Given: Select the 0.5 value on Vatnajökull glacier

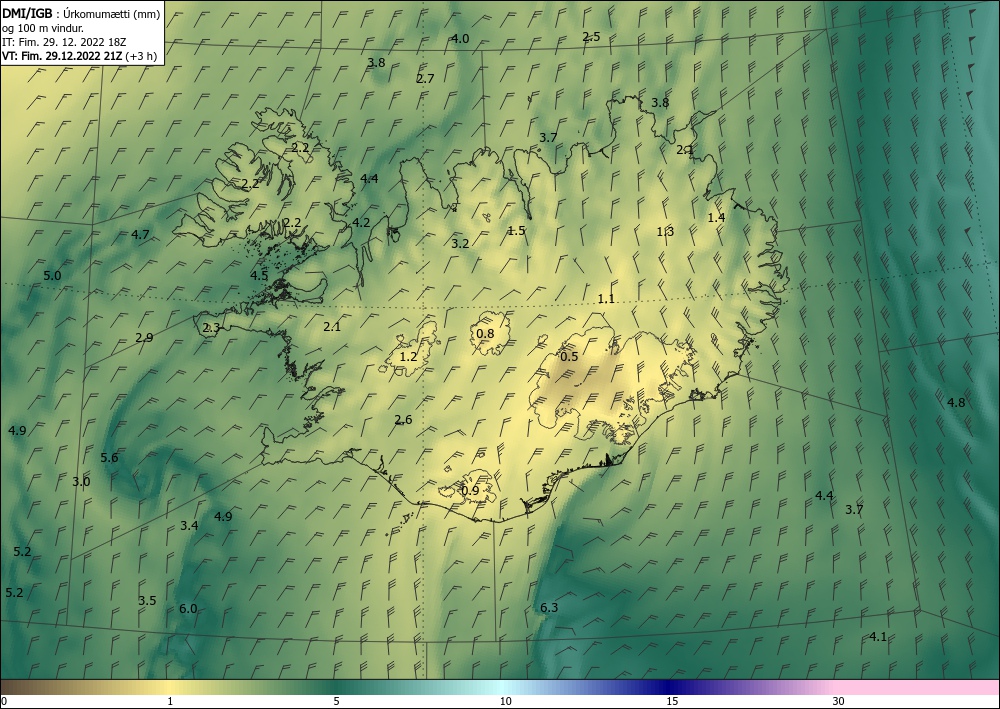Looking at the screenshot, I should point(569,356).
